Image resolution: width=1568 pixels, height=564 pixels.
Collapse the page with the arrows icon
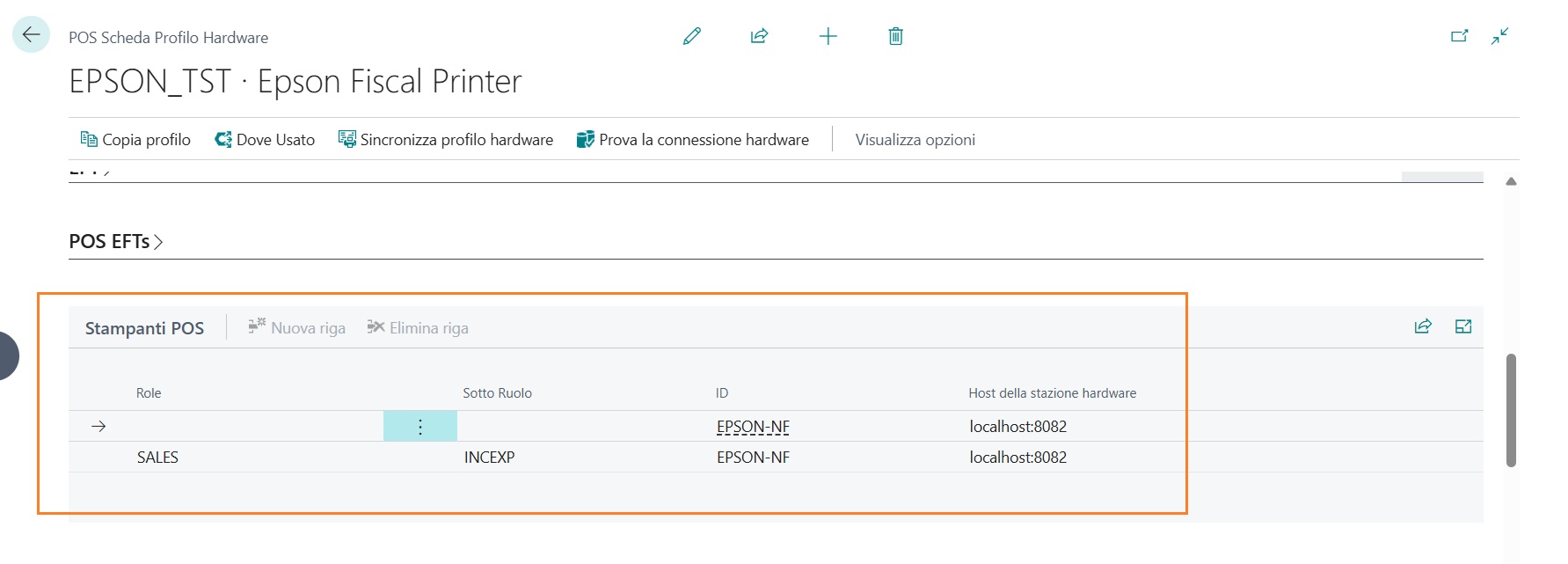pyautogui.click(x=1500, y=36)
